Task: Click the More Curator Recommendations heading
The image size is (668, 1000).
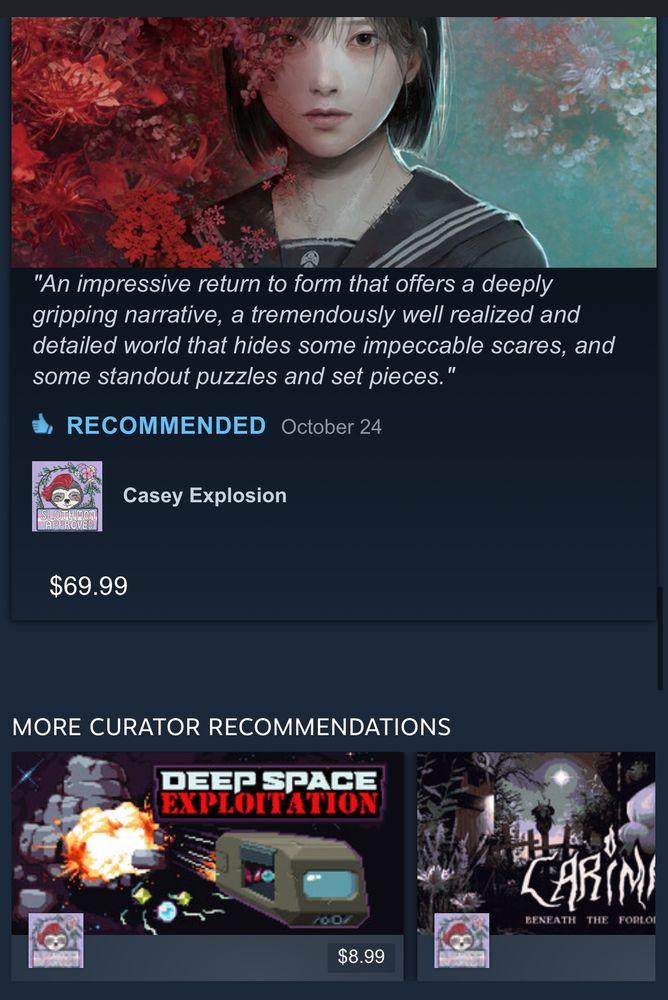Action: [232, 727]
